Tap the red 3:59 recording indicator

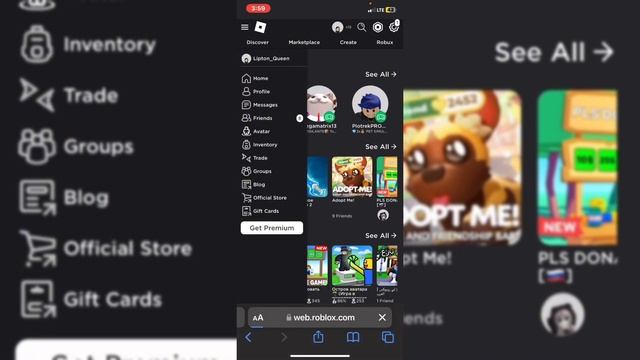point(258,8)
